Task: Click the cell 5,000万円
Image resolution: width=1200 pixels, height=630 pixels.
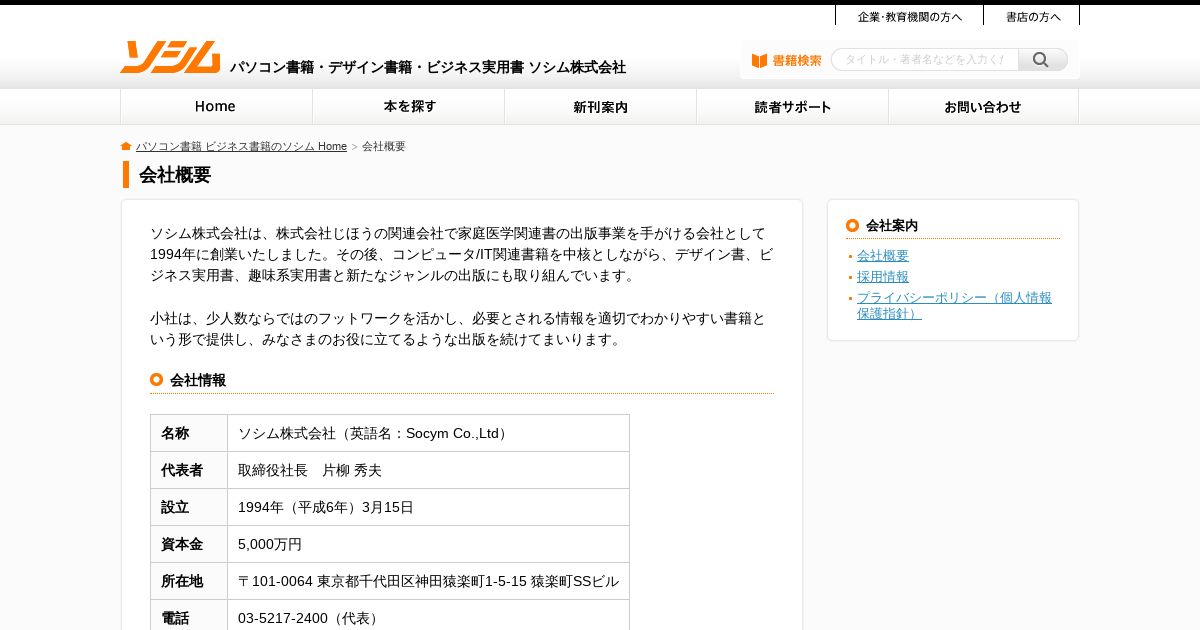Action: [428, 544]
